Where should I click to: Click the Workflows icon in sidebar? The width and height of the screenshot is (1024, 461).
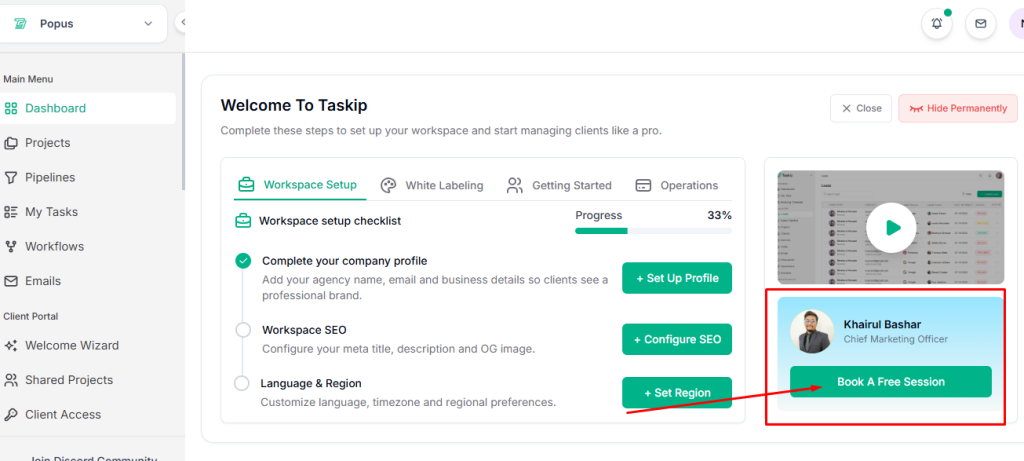coord(11,246)
